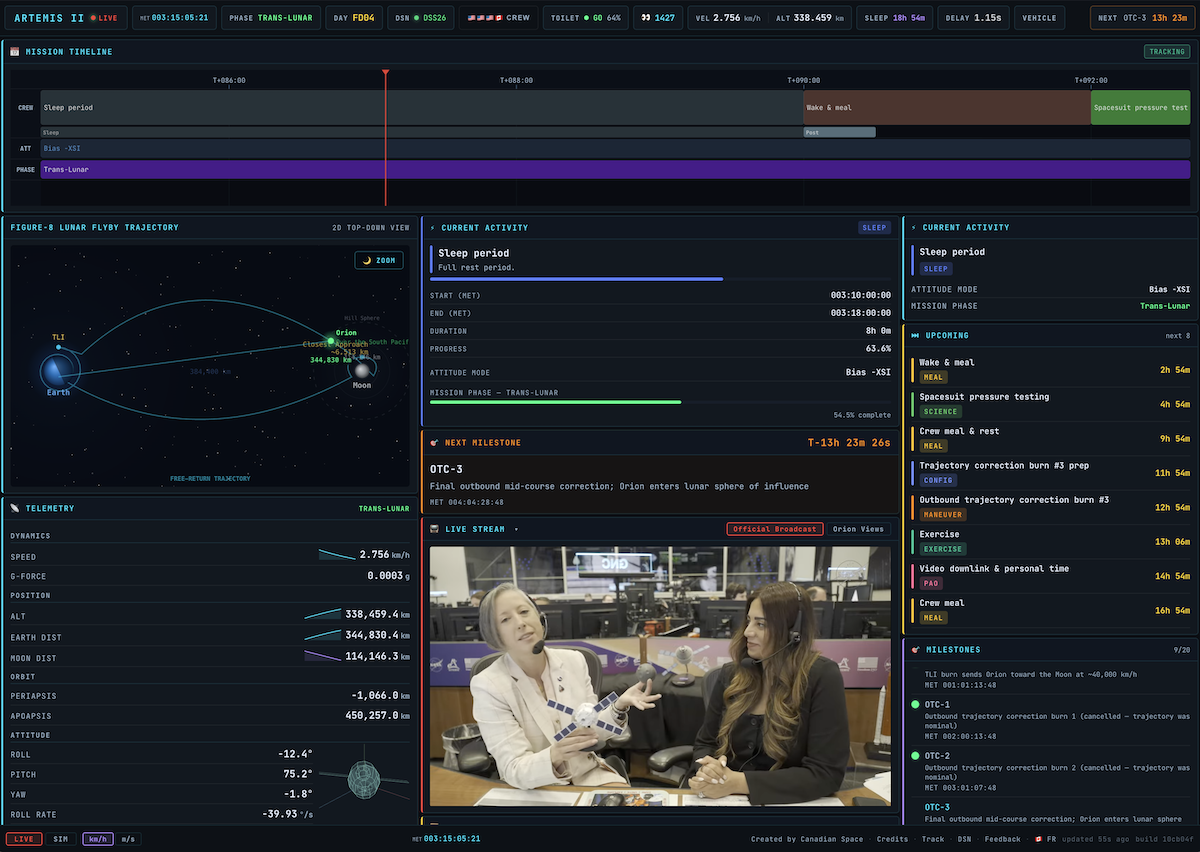Click the SLEEP badge in Current Activity
Image resolution: width=1200 pixels, height=852 pixels.
[874, 227]
